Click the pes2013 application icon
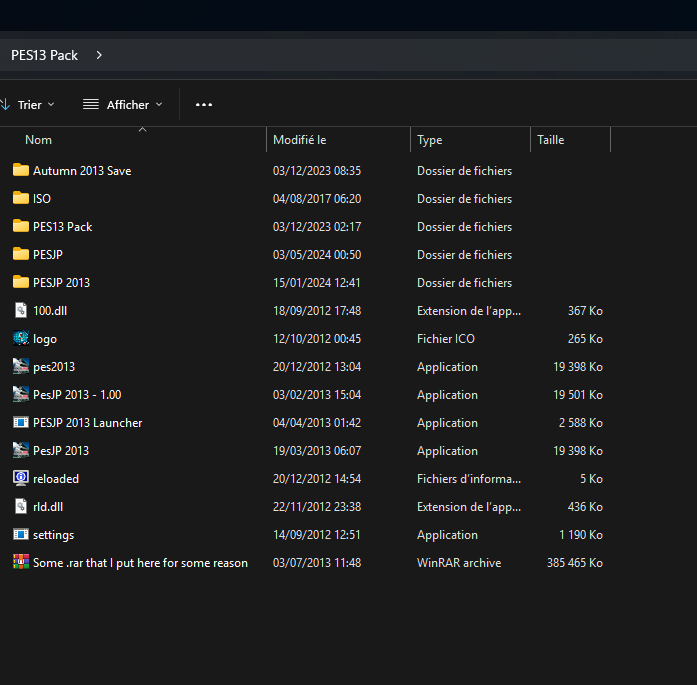 click(x=21, y=366)
